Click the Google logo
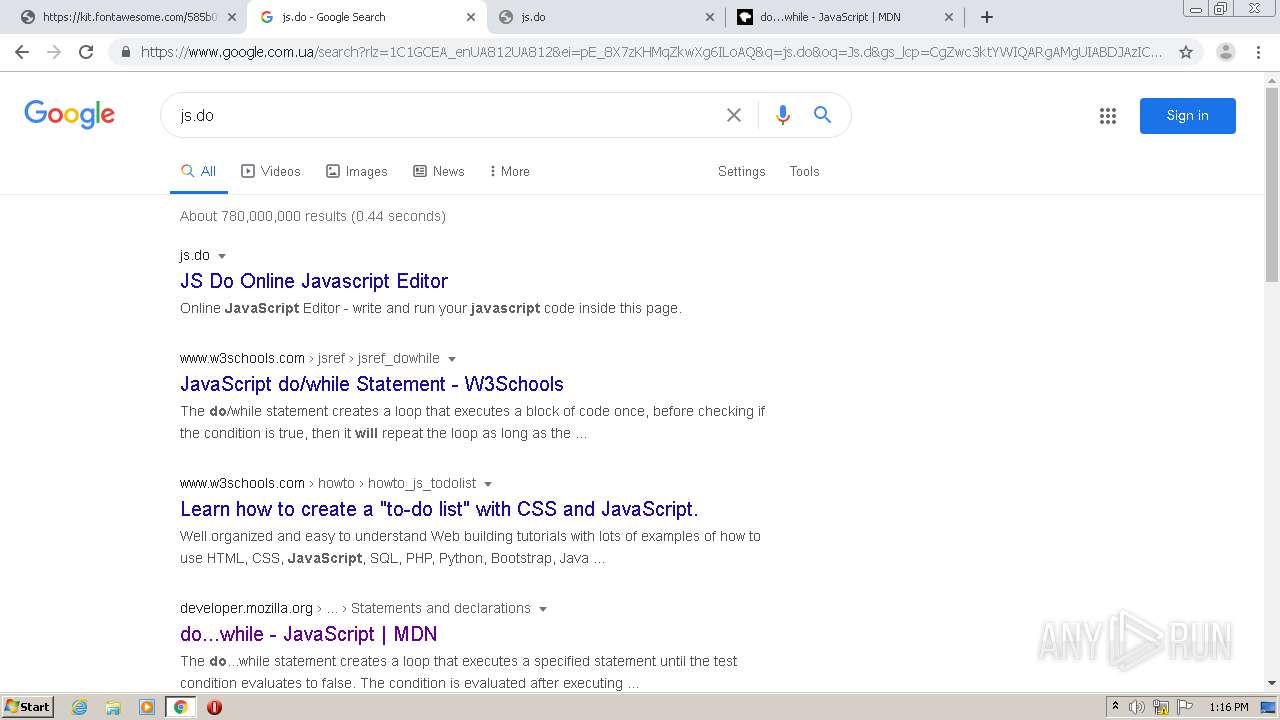The width and height of the screenshot is (1280, 720). pyautogui.click(x=70, y=114)
